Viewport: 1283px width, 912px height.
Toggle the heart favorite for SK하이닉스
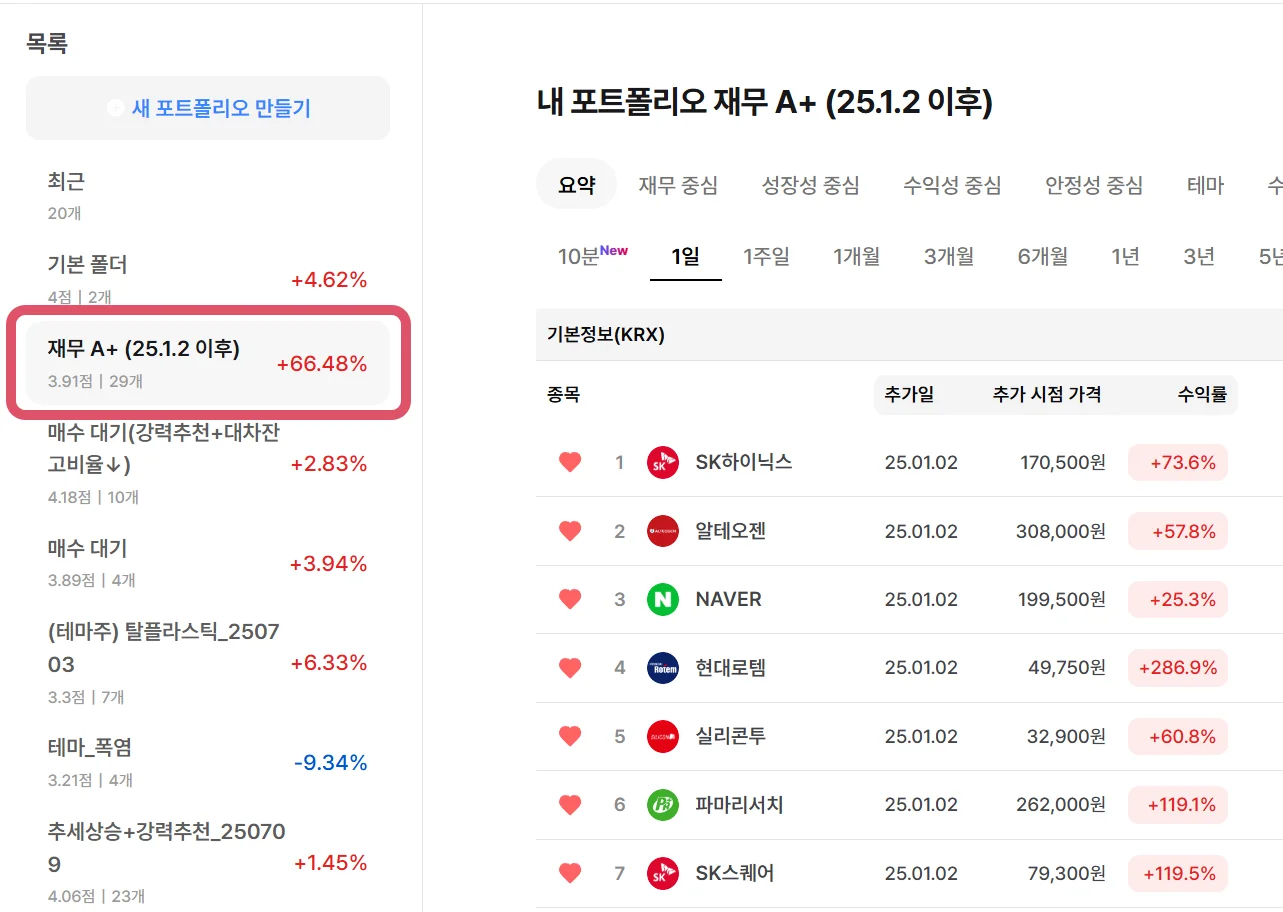point(570,462)
